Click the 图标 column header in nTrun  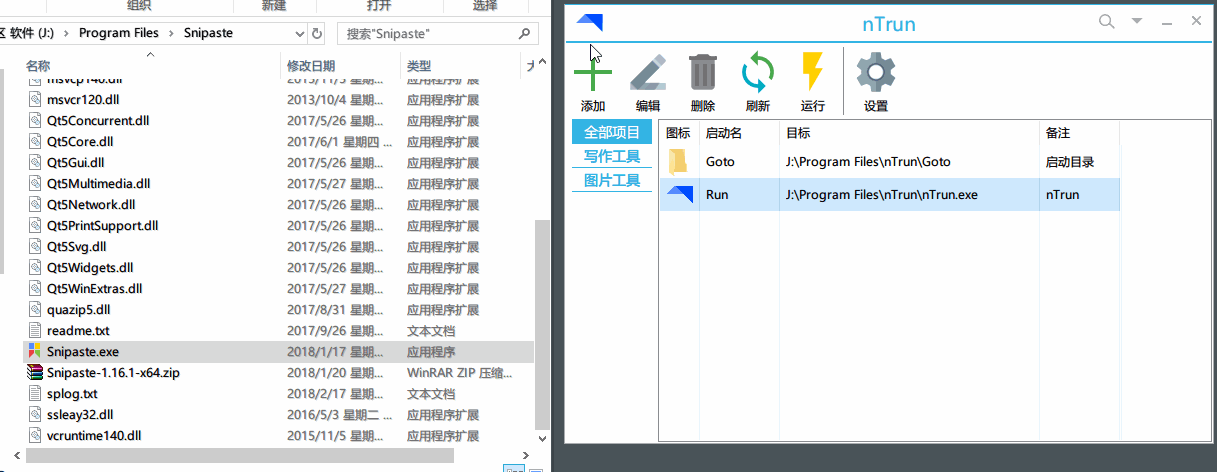pyautogui.click(x=678, y=133)
